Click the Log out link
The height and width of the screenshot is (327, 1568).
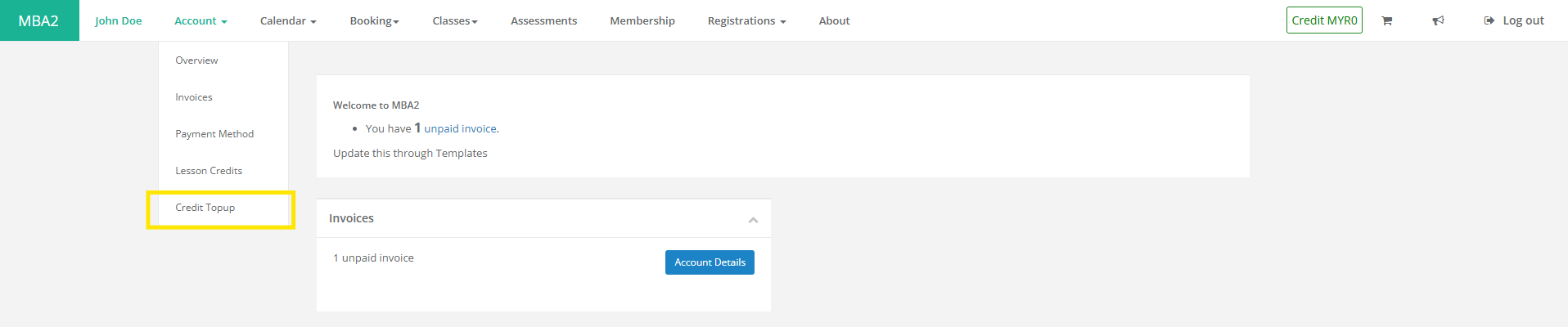pos(1514,20)
